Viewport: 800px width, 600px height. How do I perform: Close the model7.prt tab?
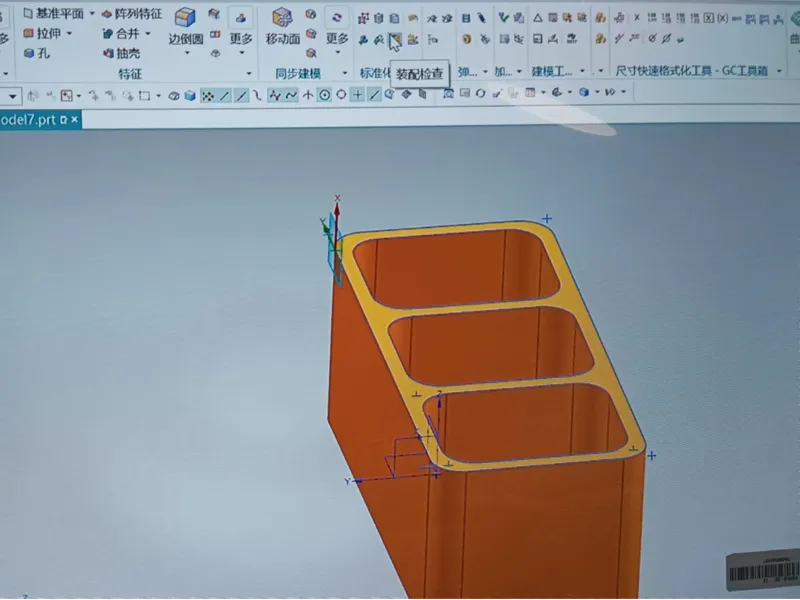click(74, 119)
